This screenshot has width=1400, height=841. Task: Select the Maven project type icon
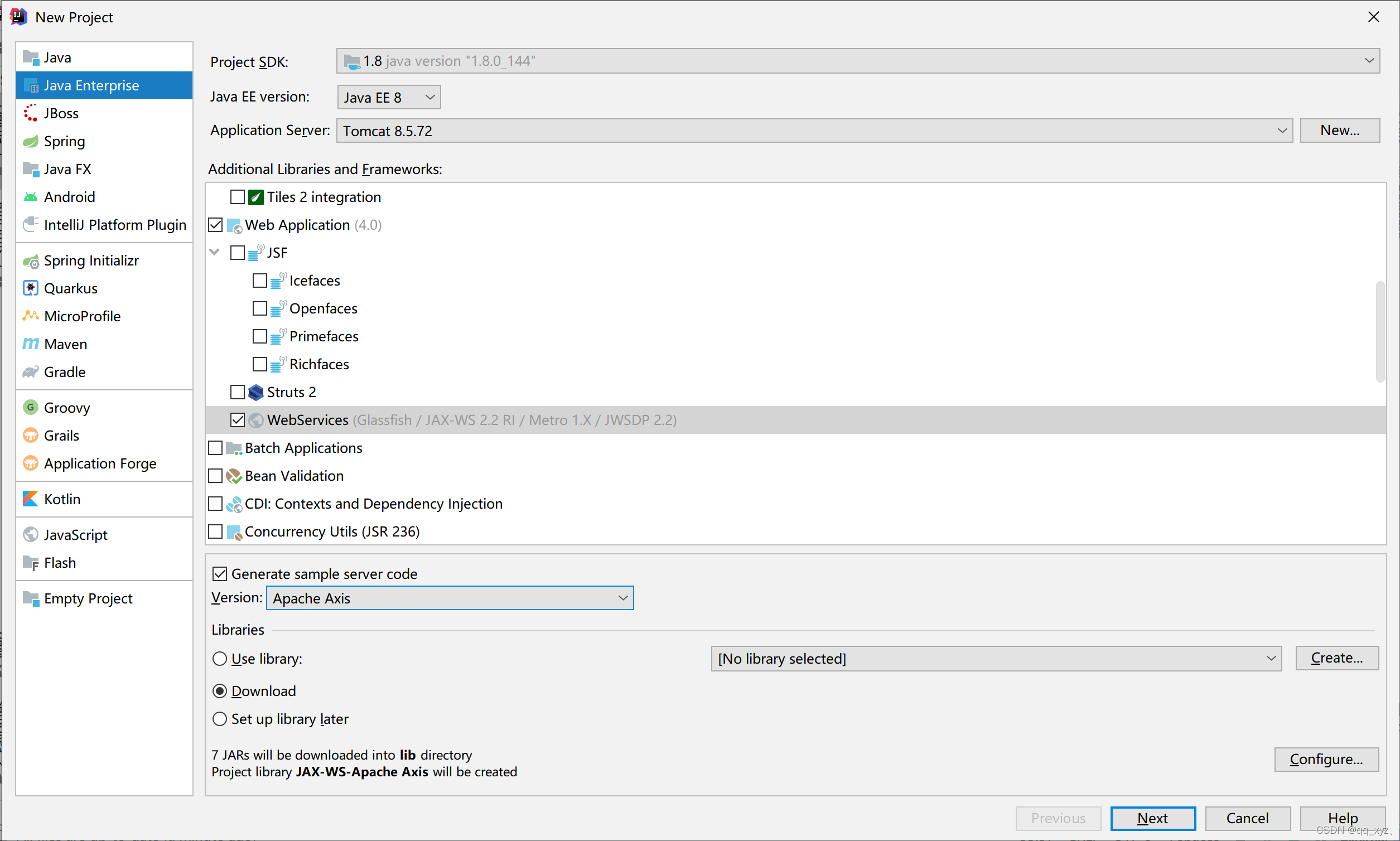tap(31, 344)
